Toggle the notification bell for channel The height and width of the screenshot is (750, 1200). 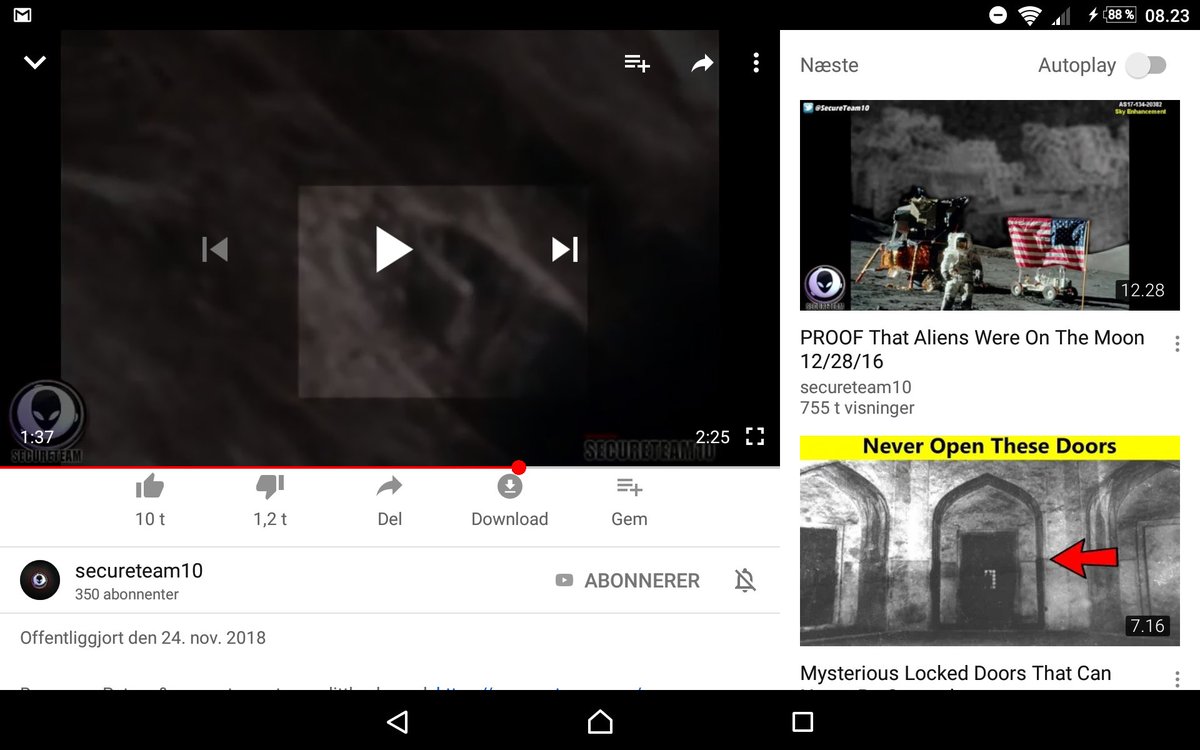click(745, 580)
